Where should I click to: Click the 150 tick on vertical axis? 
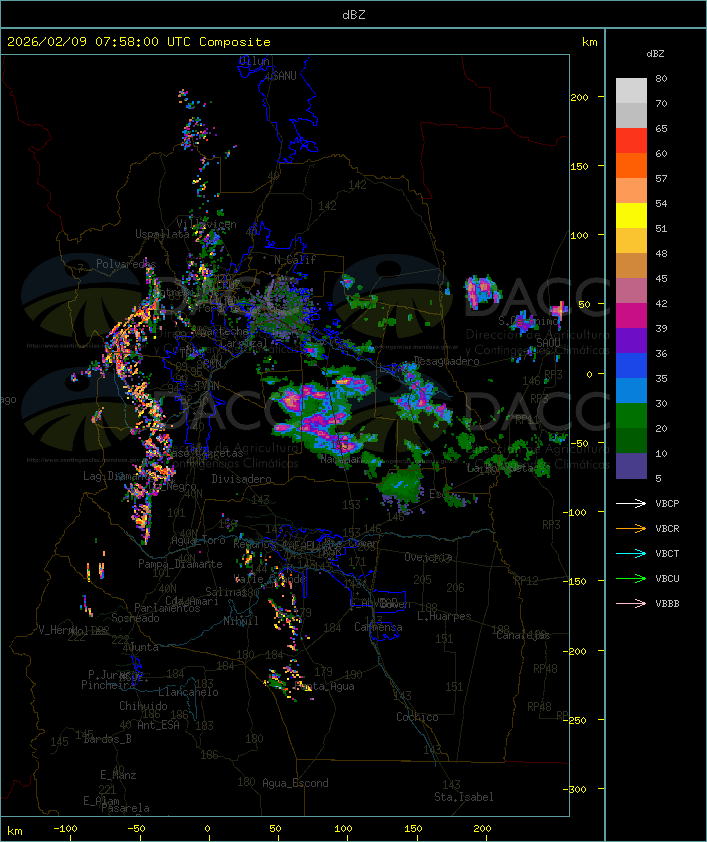point(579,166)
